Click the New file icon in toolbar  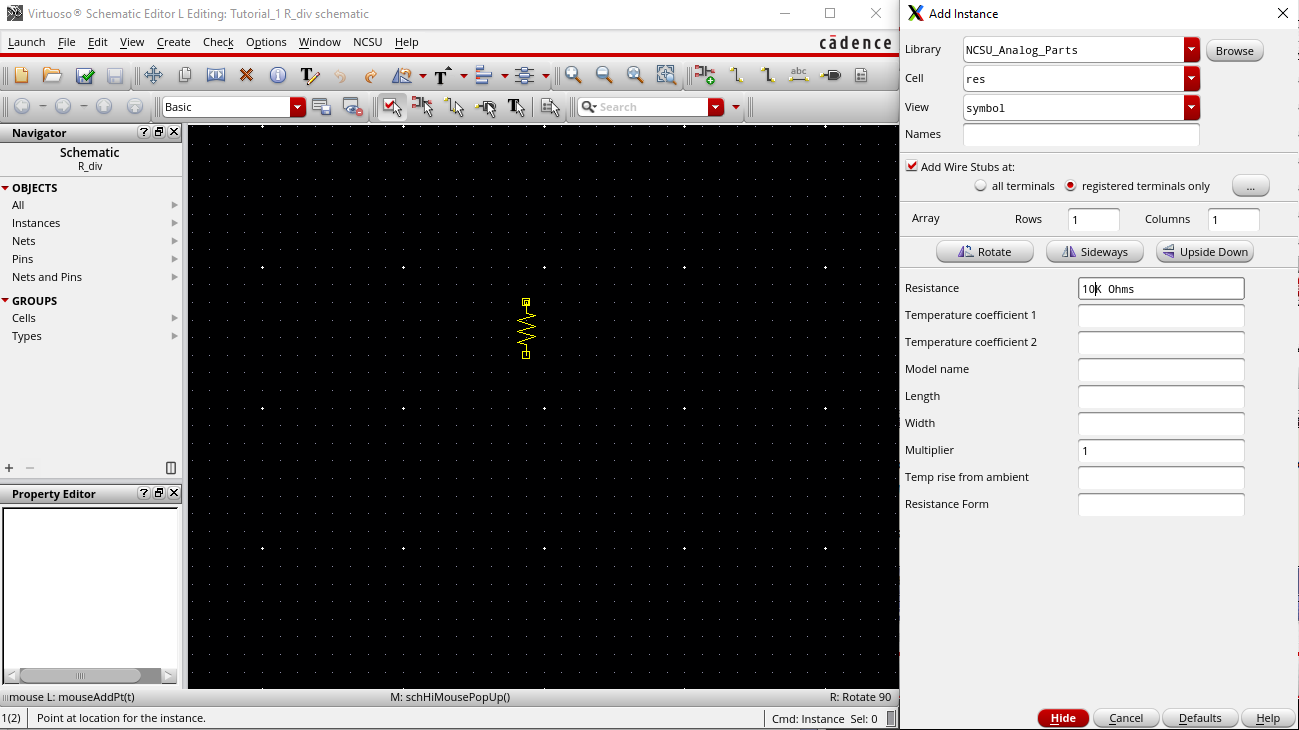click(21, 75)
